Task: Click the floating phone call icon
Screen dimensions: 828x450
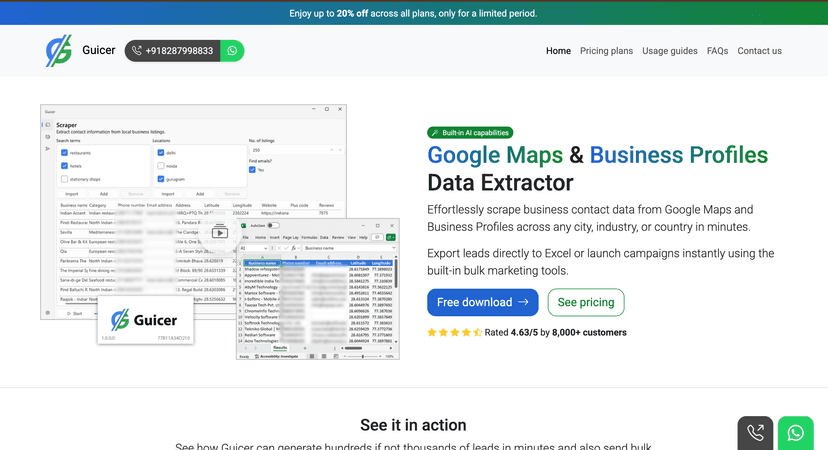Action: (x=755, y=433)
